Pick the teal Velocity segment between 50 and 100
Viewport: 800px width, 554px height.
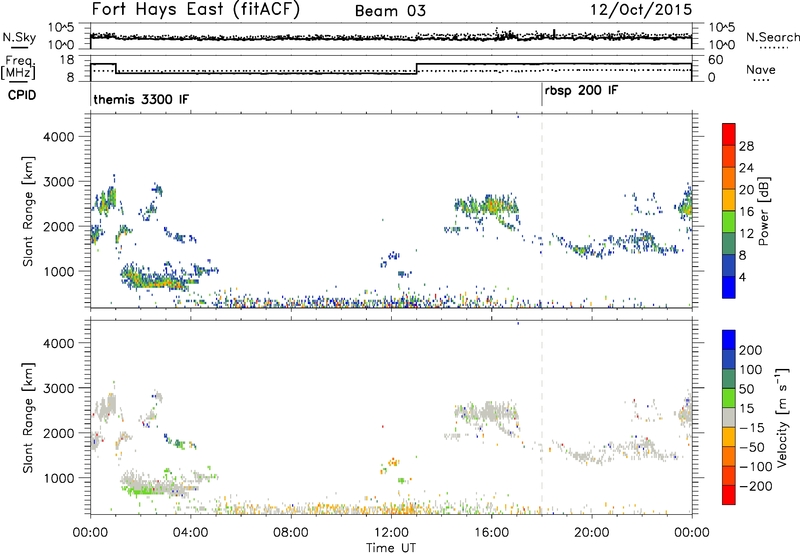729,379
